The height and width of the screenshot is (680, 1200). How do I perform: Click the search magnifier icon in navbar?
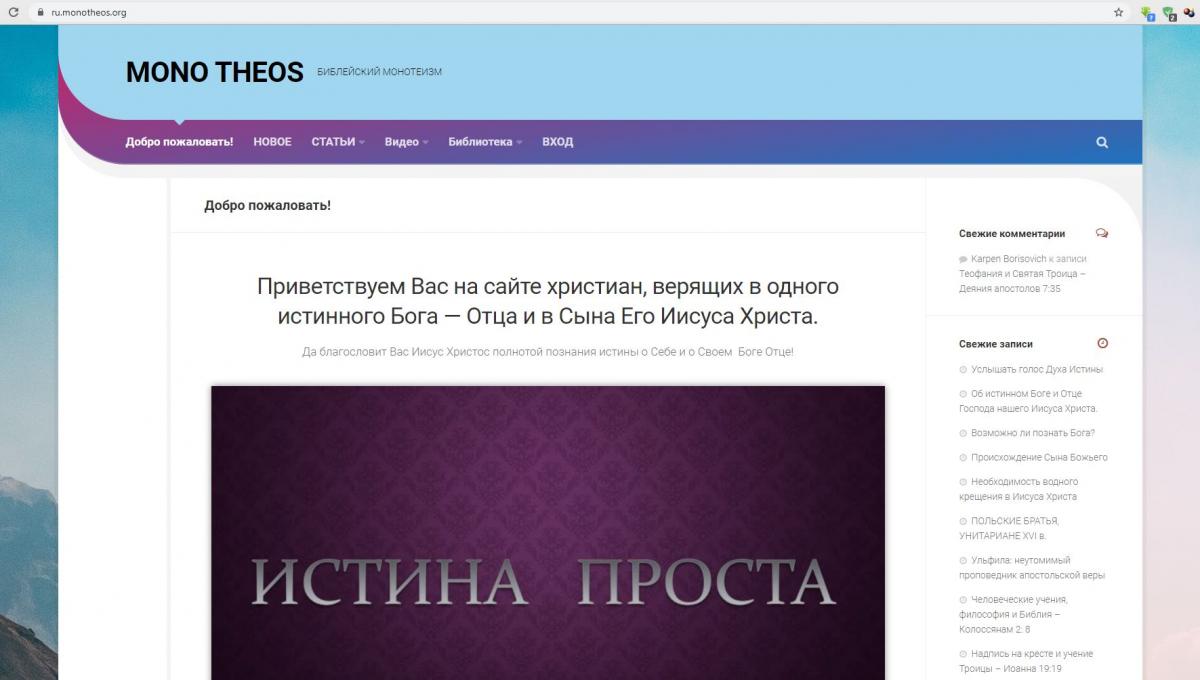point(1102,142)
